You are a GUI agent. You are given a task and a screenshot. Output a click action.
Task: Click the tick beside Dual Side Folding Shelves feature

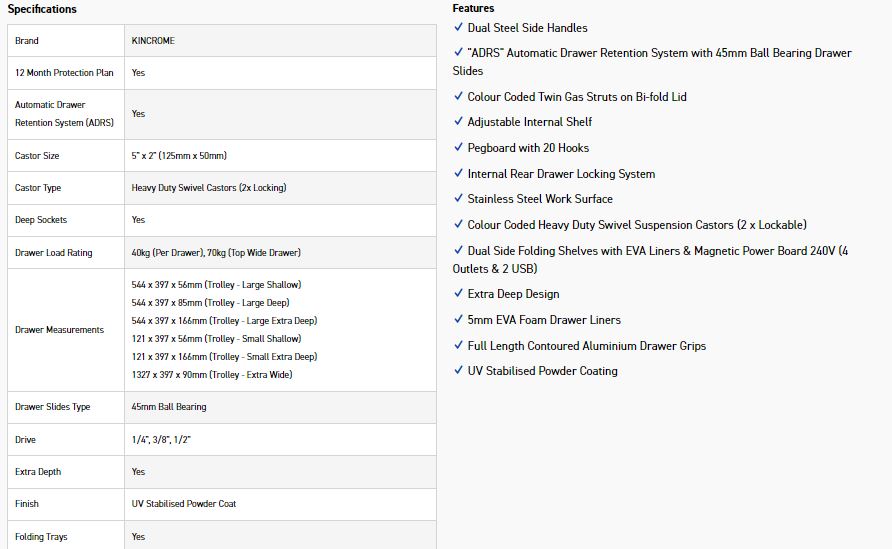pos(458,251)
